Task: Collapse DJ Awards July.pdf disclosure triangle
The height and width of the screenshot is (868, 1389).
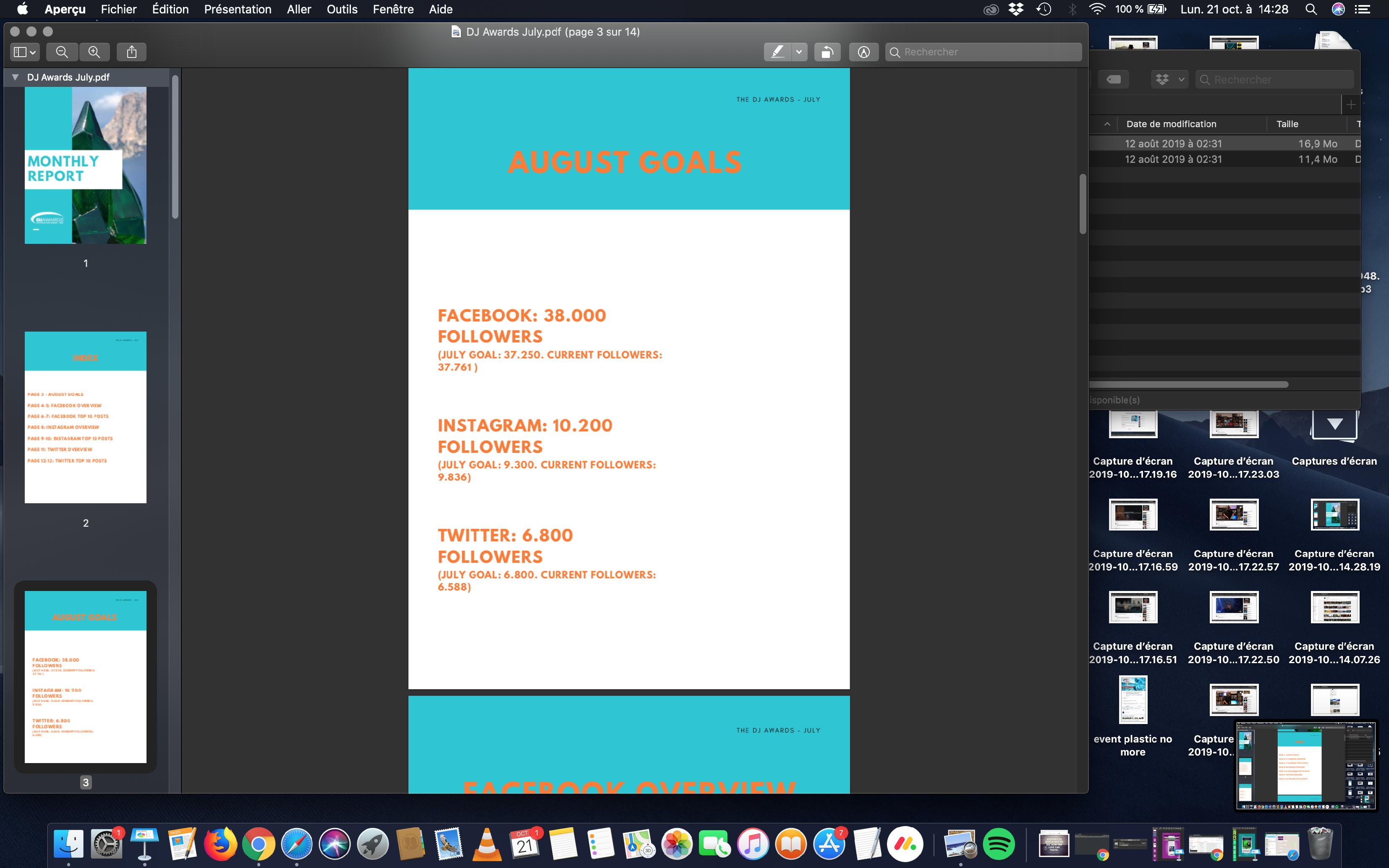Action: [x=16, y=77]
